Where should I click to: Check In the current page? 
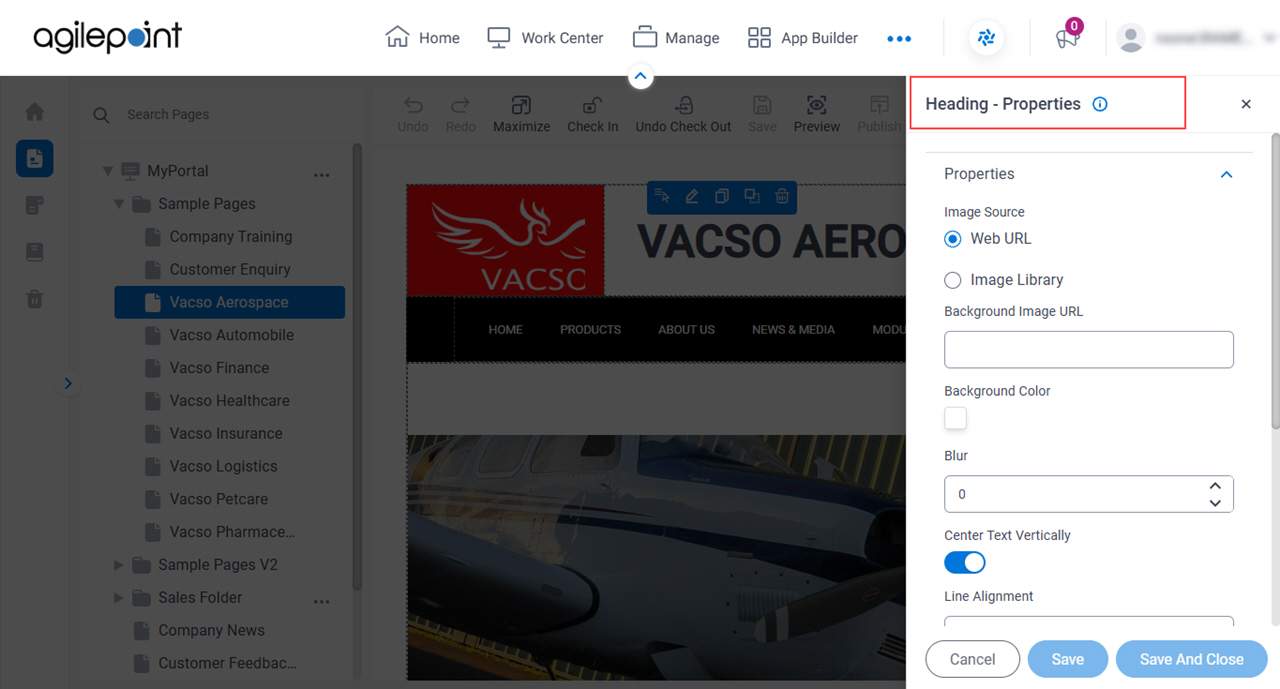592,105
